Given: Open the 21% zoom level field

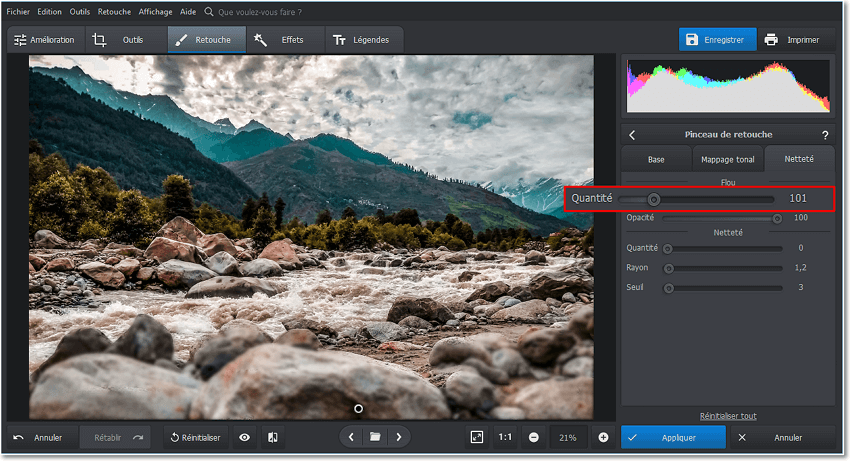Looking at the screenshot, I should pyautogui.click(x=568, y=437).
